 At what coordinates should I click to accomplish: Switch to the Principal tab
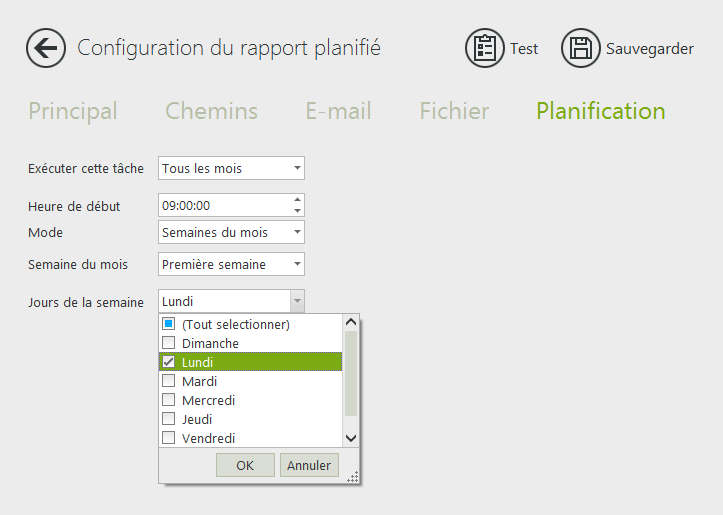coord(73,111)
